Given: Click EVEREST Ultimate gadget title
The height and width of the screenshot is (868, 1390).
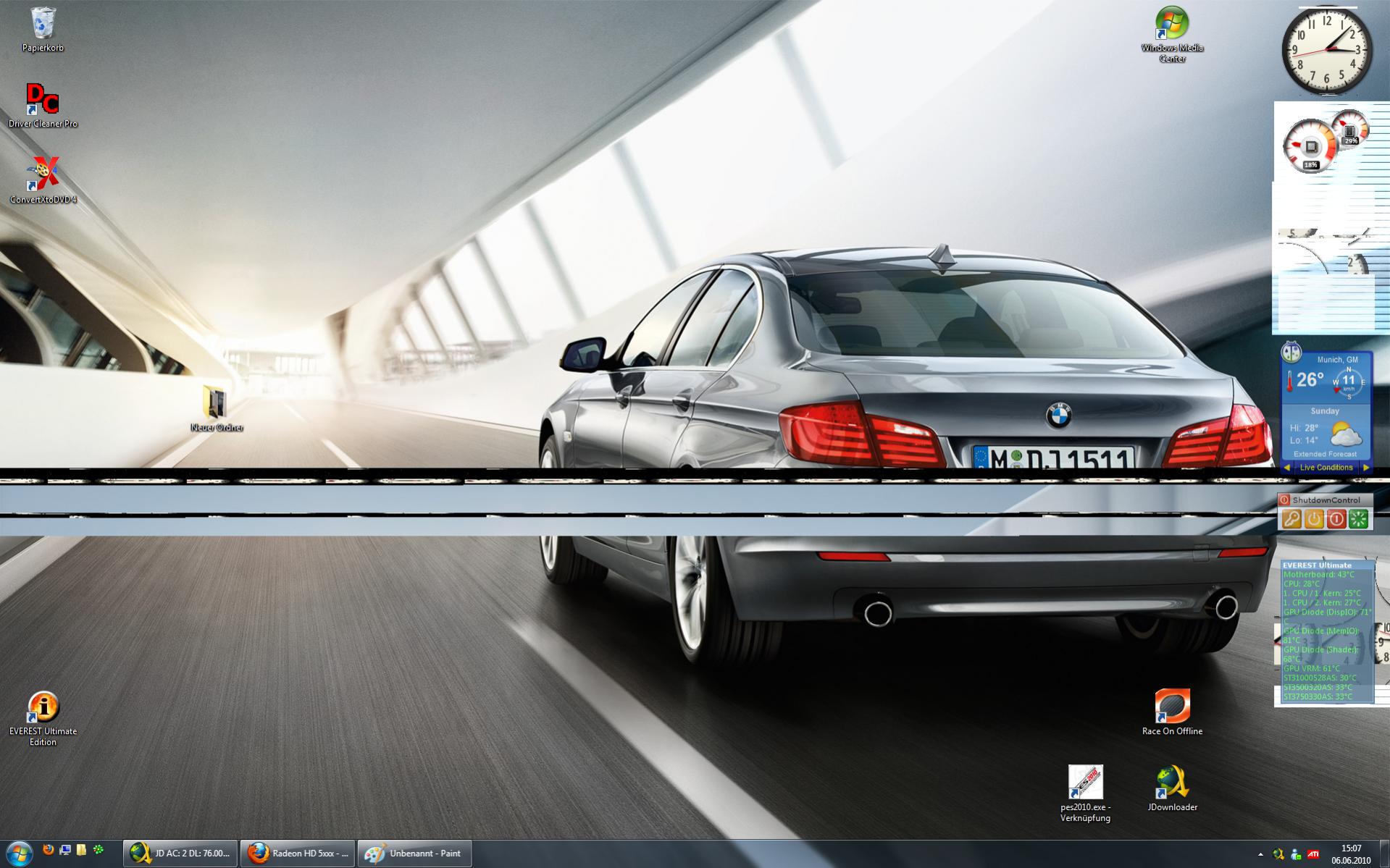Looking at the screenshot, I should 1317,565.
